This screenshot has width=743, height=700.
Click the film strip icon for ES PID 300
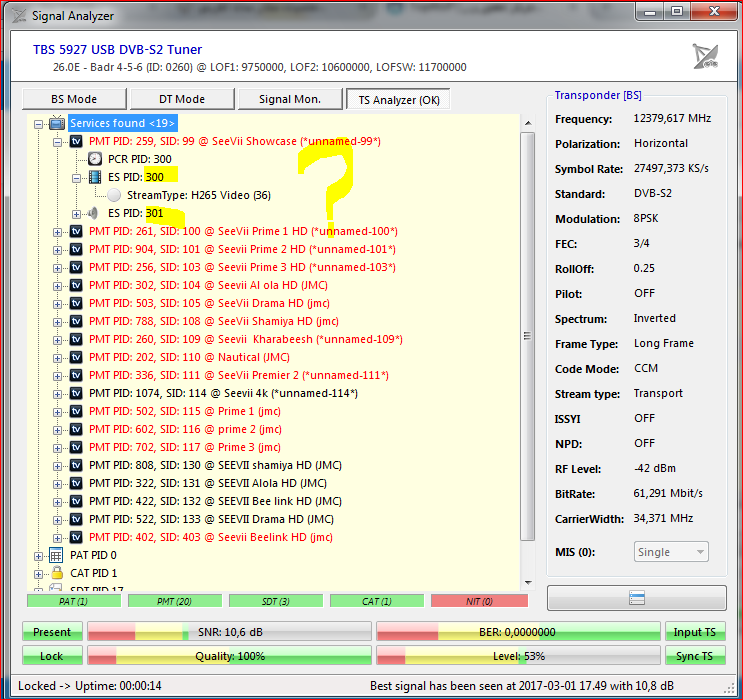click(x=95, y=177)
